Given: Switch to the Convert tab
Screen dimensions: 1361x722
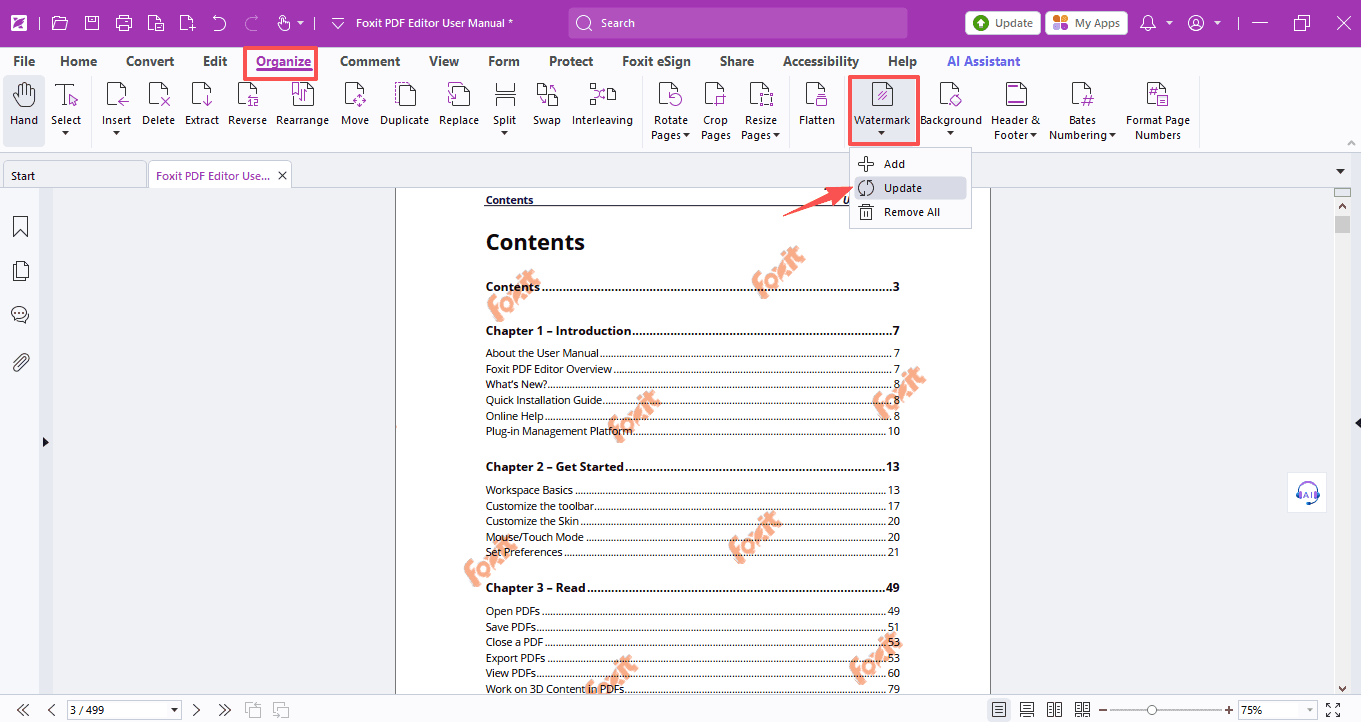Looking at the screenshot, I should (x=150, y=61).
